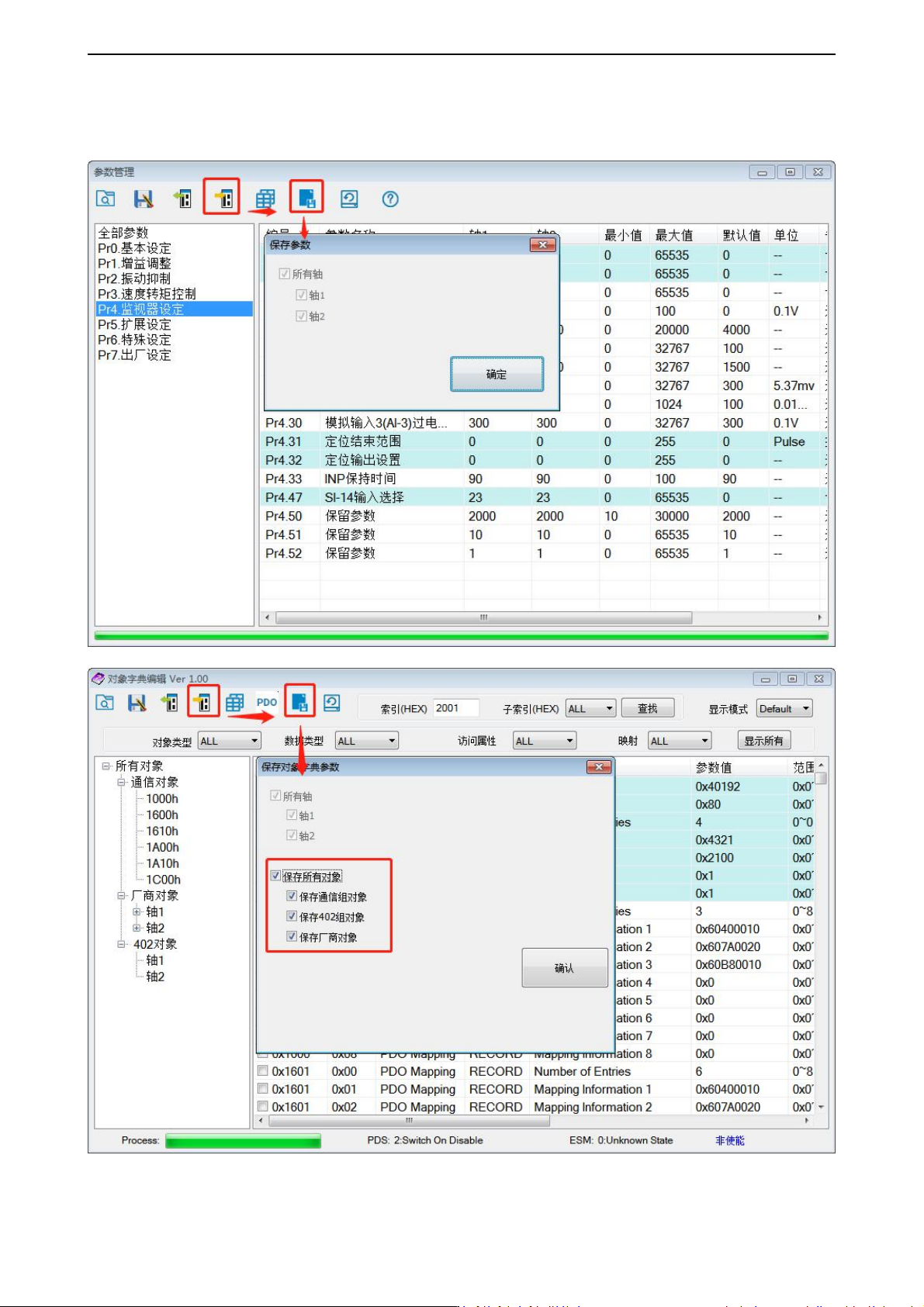Image resolution: width=924 pixels, height=1307 pixels.
Task: Select 1000h in object tree
Action: (162, 798)
